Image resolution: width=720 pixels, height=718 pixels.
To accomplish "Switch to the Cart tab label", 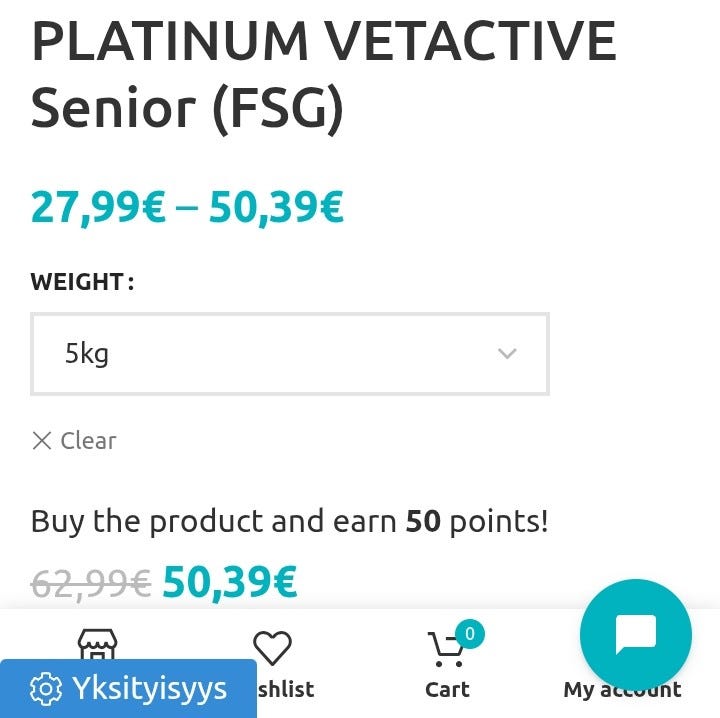I will (447, 689).
